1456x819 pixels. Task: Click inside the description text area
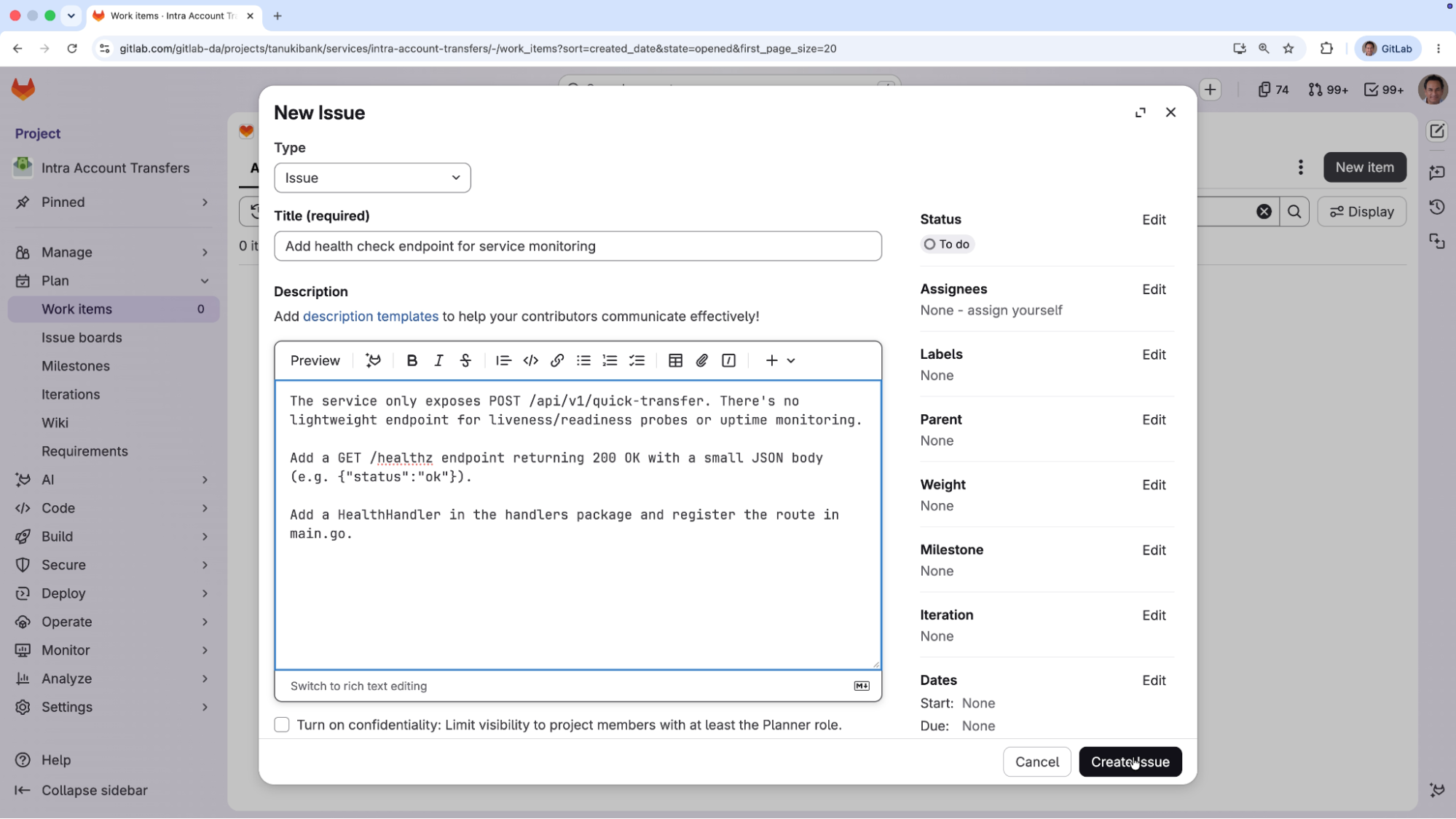click(578, 524)
